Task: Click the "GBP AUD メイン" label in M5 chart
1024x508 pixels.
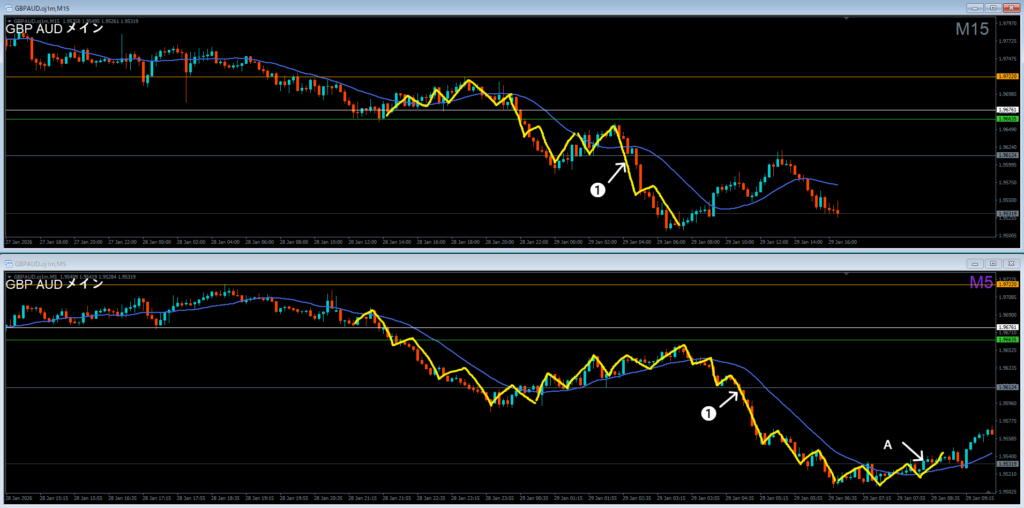Action: (54, 284)
